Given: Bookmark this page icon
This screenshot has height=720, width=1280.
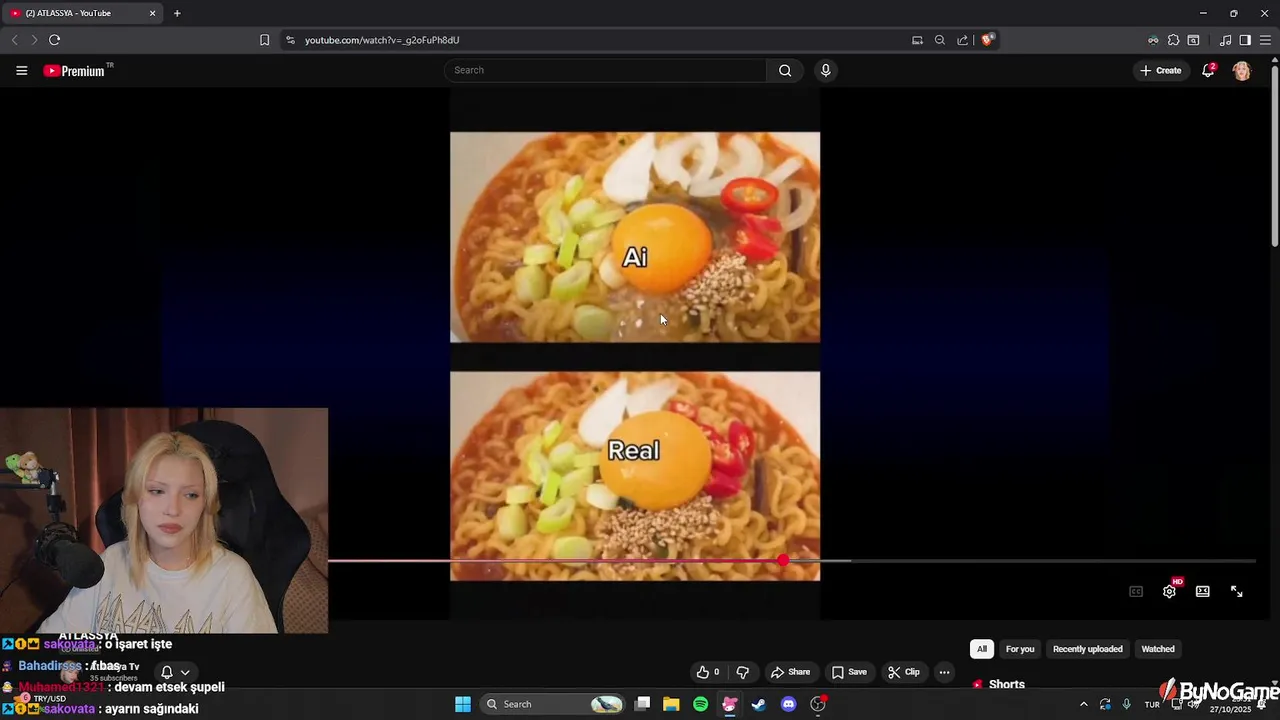Looking at the screenshot, I should pyautogui.click(x=264, y=40).
